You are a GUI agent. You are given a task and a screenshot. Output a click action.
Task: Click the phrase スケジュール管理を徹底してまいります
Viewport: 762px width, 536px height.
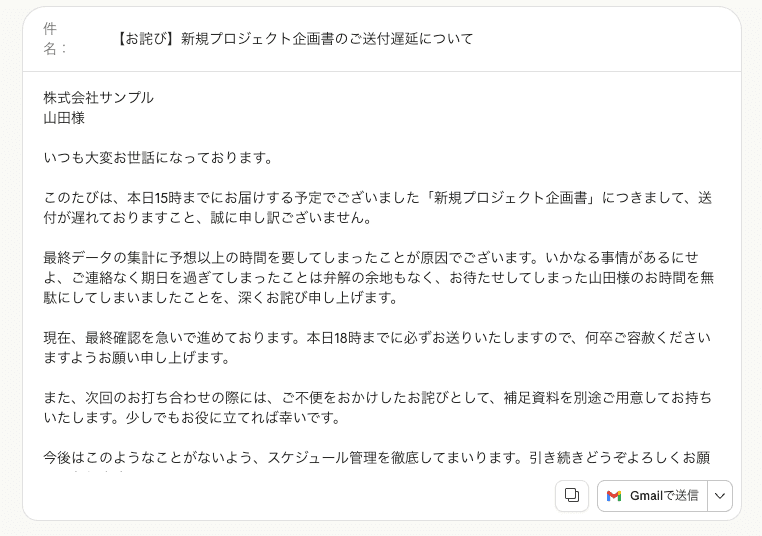tap(392, 458)
